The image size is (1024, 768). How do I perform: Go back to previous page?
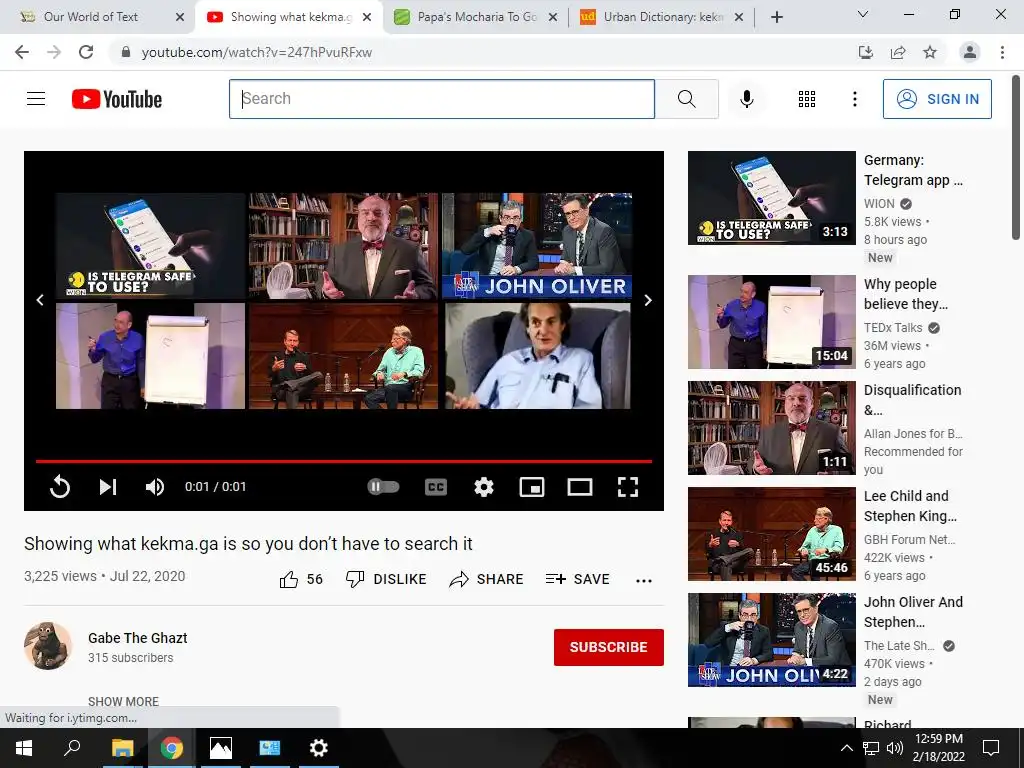(22, 52)
